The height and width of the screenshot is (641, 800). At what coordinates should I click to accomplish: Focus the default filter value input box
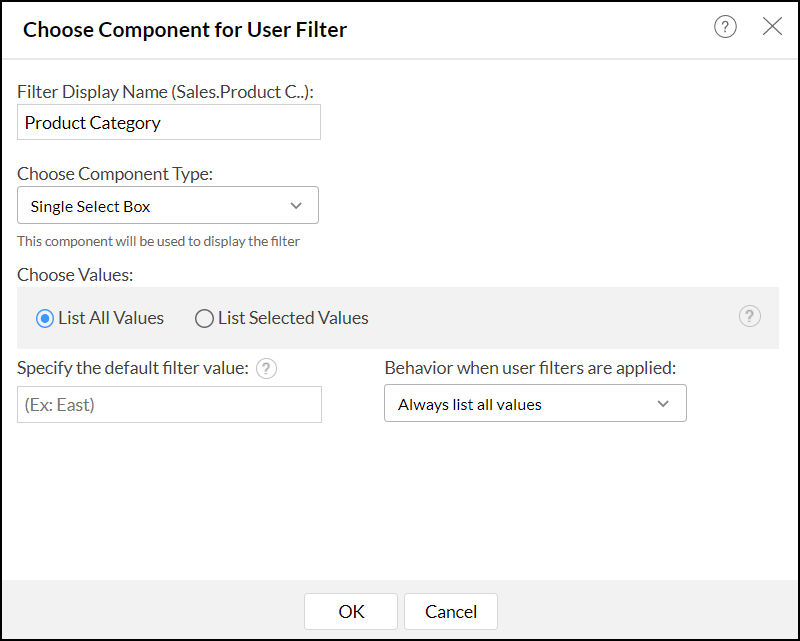[169, 405]
